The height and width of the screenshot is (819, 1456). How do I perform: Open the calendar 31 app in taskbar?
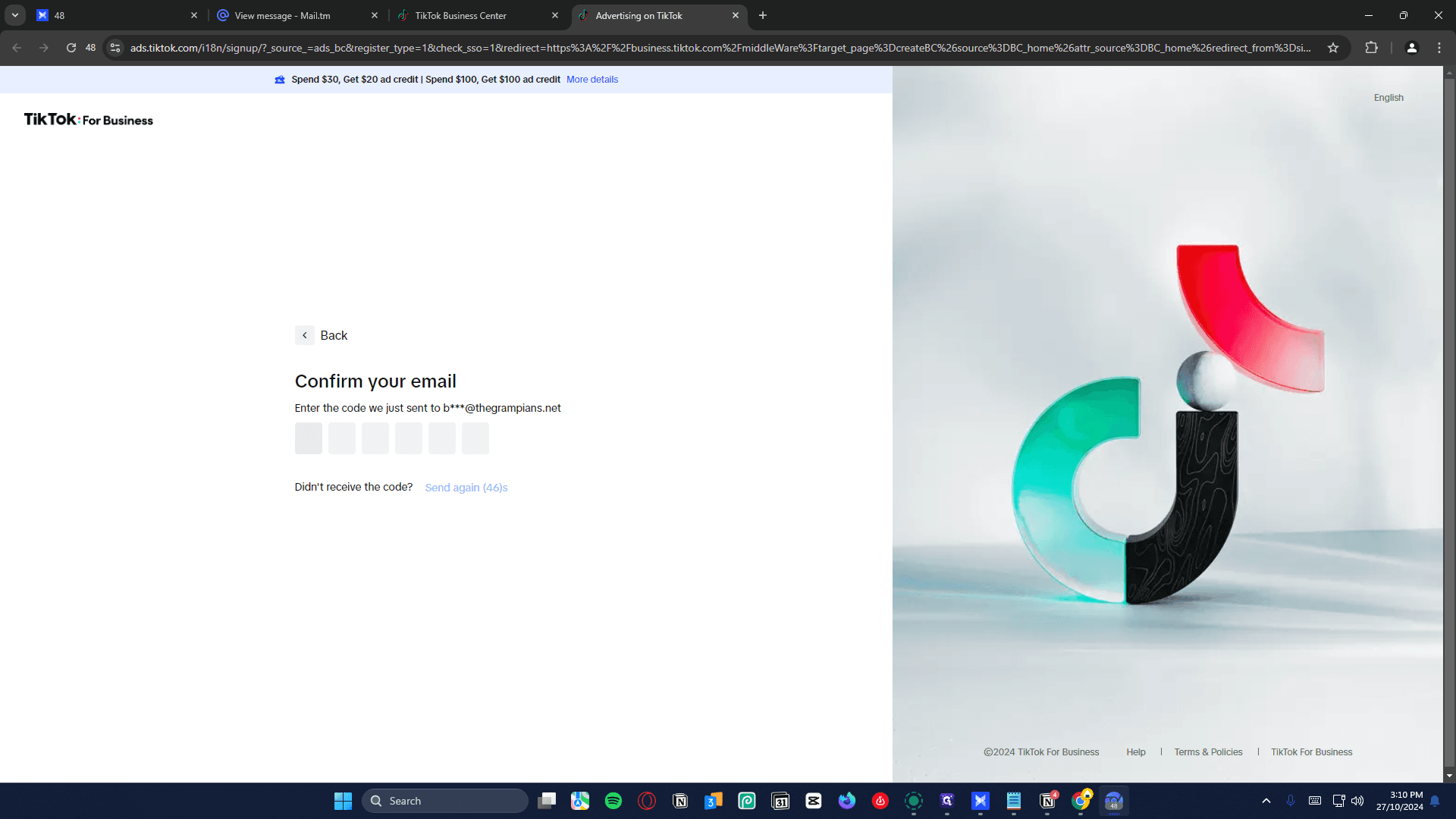click(x=780, y=801)
